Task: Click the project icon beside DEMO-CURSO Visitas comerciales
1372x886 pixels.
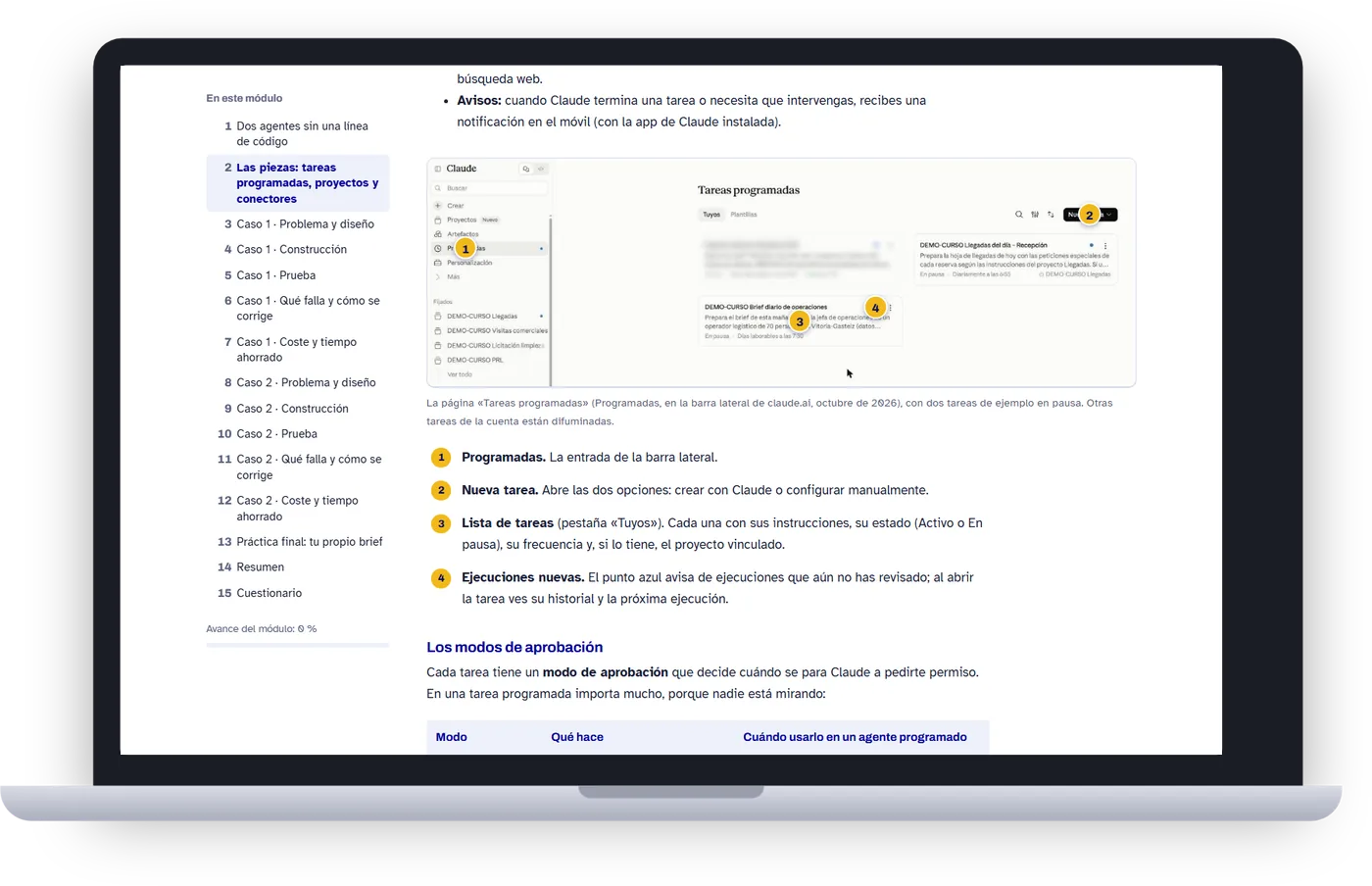Action: tap(438, 330)
